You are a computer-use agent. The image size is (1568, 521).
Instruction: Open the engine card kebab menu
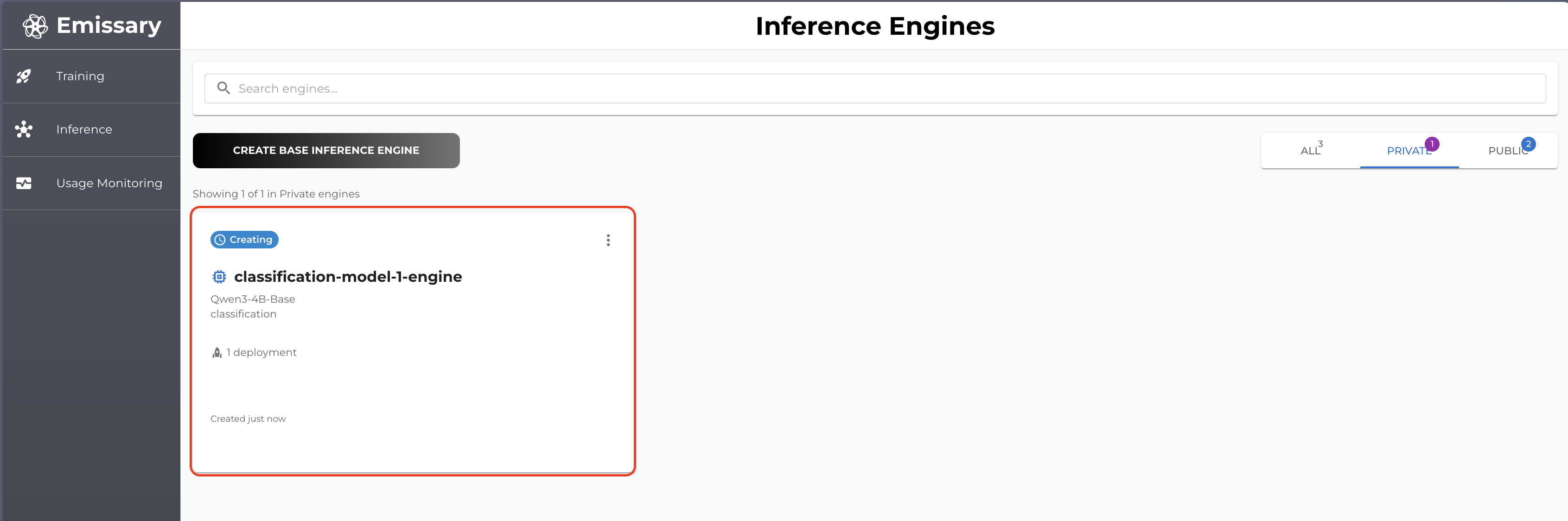[608, 240]
